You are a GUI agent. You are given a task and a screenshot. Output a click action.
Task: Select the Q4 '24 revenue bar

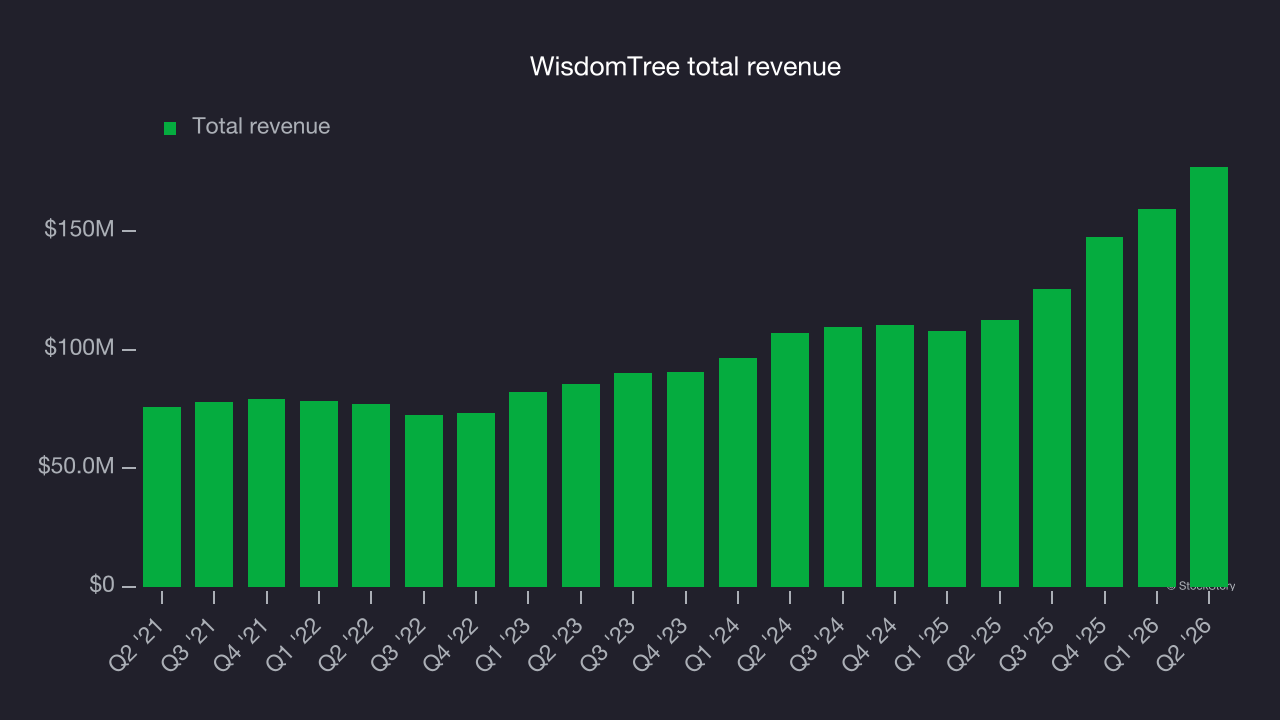pyautogui.click(x=895, y=456)
